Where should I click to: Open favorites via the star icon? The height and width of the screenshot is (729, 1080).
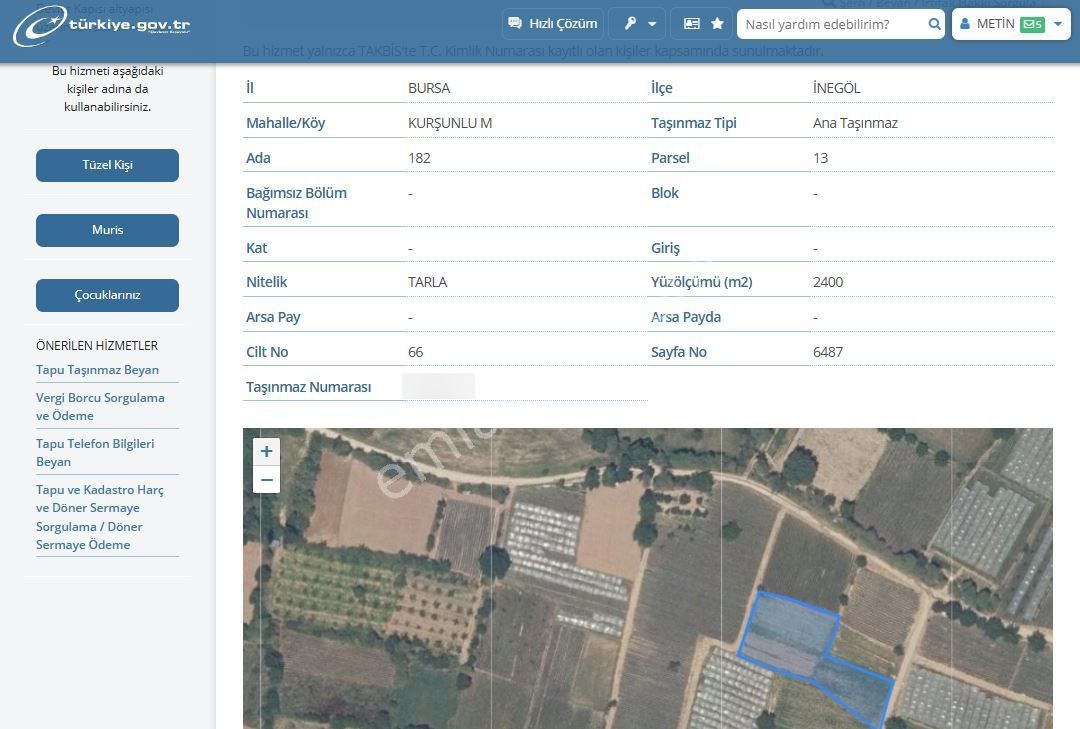717,24
